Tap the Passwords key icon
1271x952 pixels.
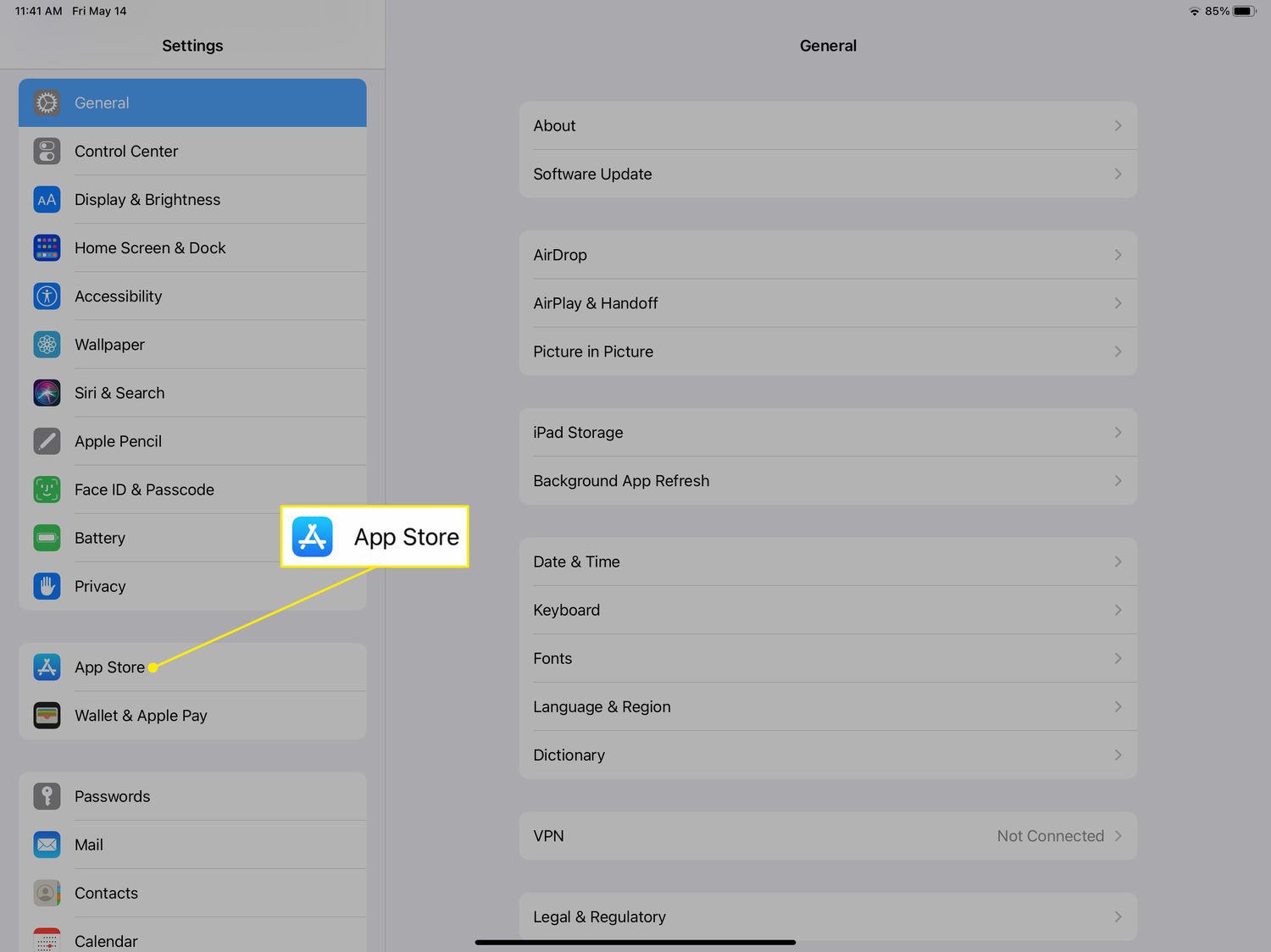(47, 796)
